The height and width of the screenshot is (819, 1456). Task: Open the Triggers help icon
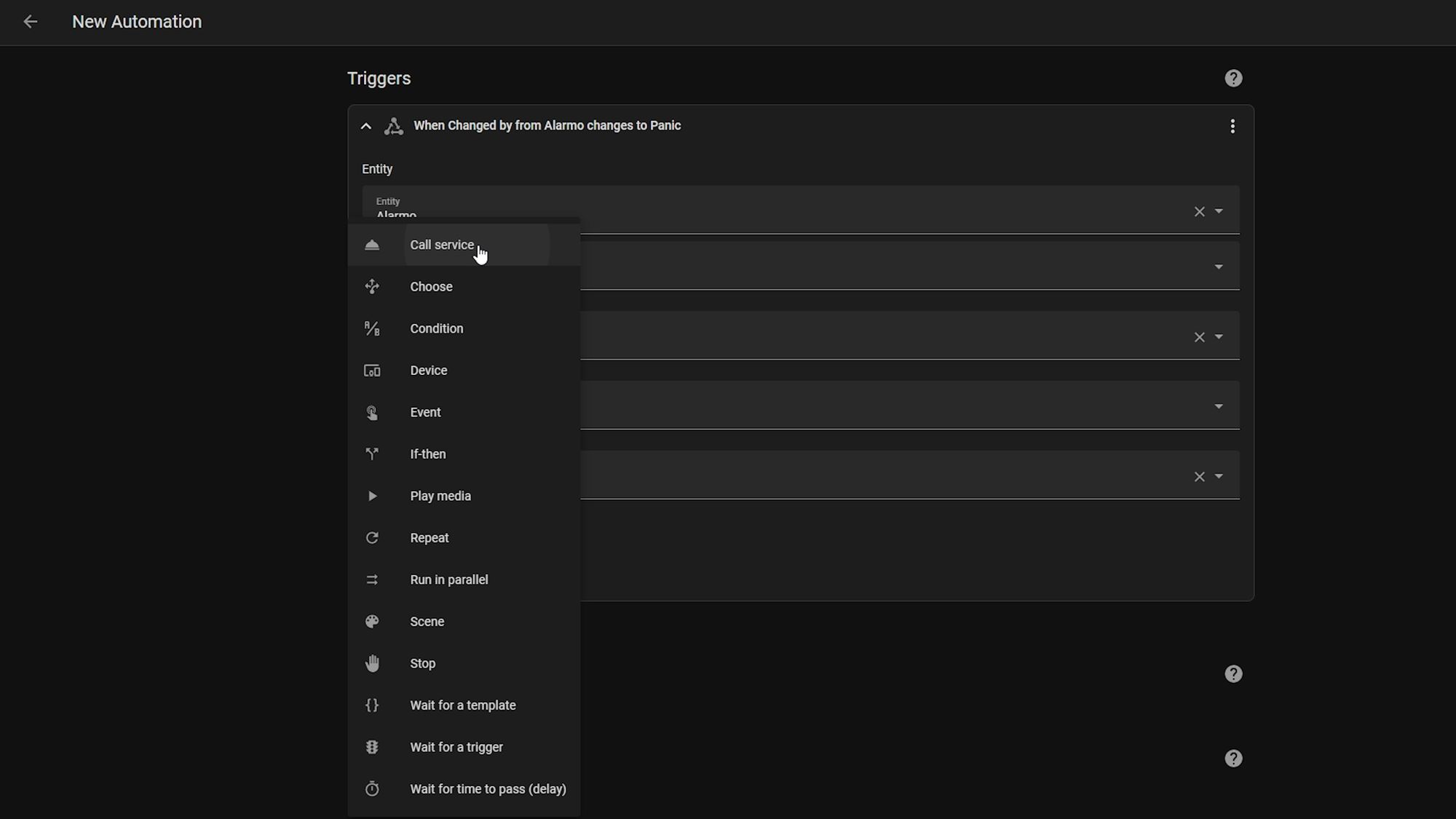tap(1233, 79)
